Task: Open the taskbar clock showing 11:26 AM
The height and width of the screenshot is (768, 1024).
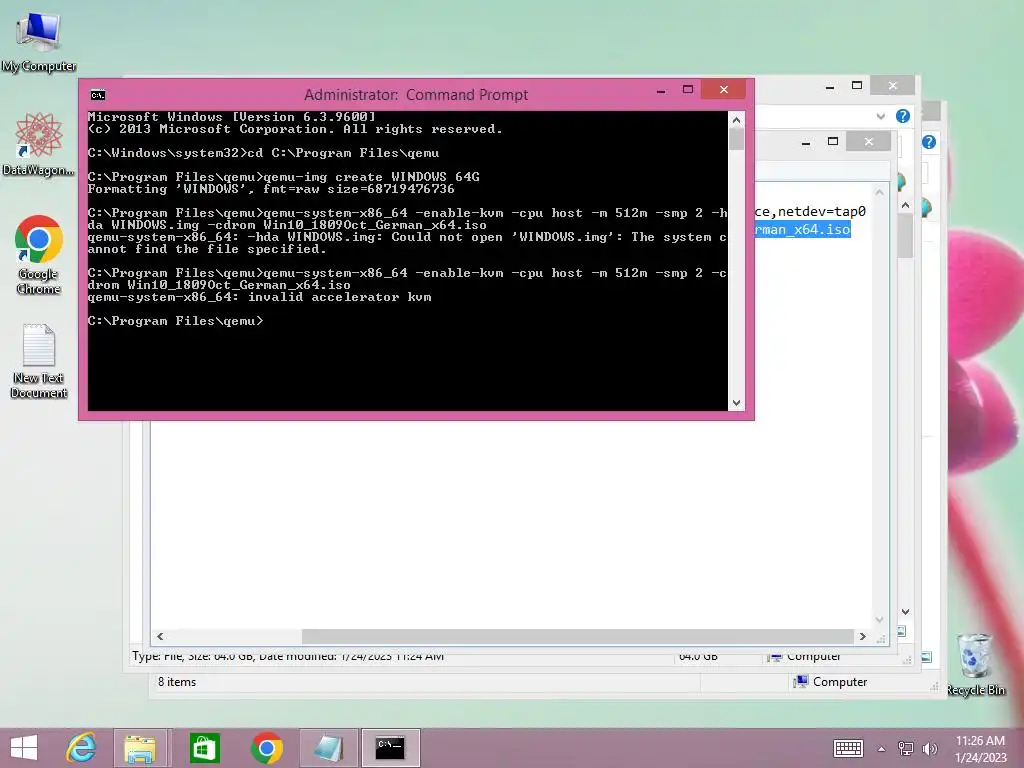Action: [x=980, y=748]
